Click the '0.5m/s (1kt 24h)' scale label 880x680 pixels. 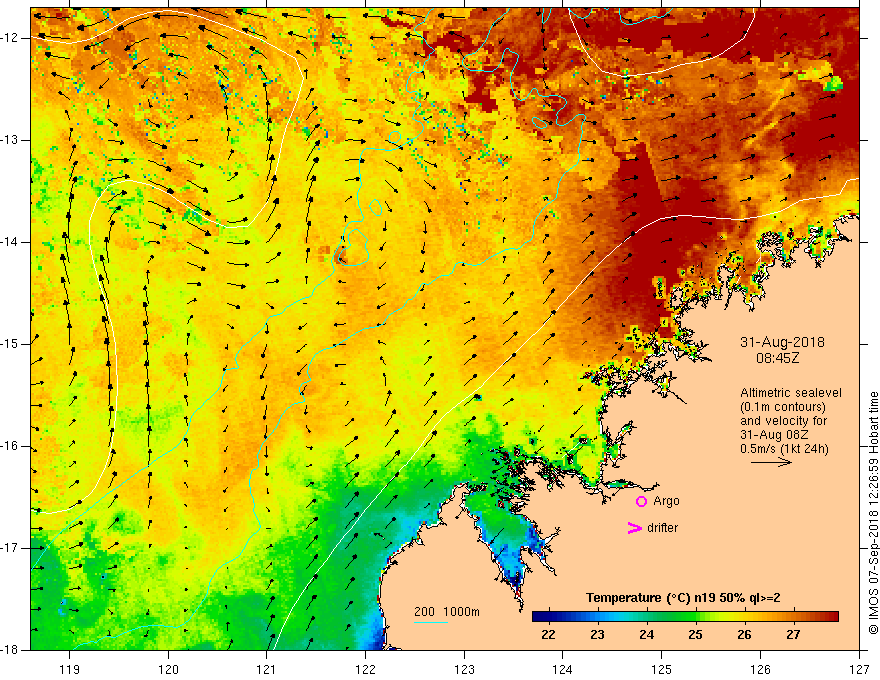784,449
